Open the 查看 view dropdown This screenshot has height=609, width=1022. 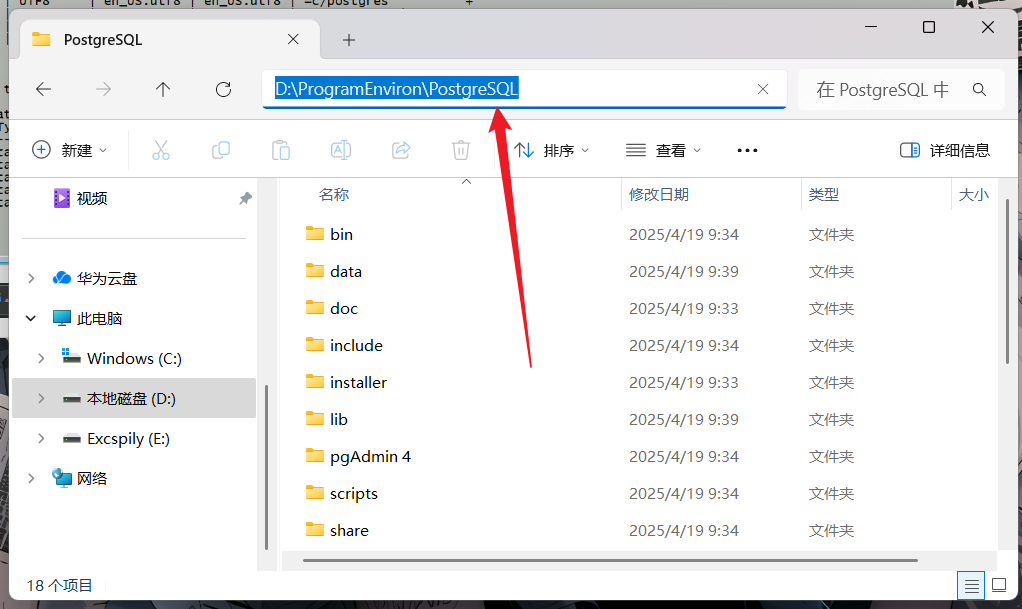point(664,151)
